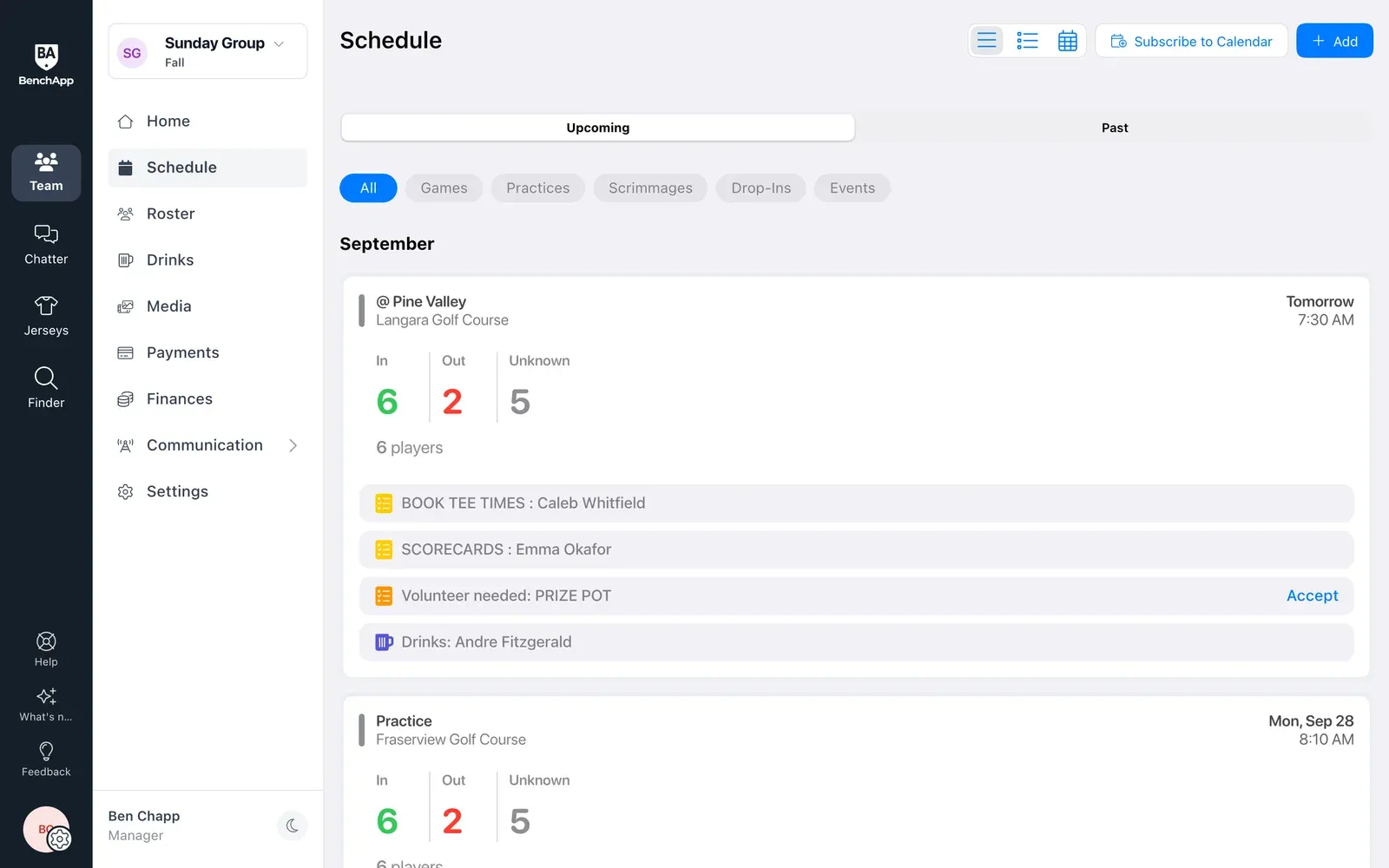Switch to compact card view icon
The width and height of the screenshot is (1389, 868).
[987, 41]
